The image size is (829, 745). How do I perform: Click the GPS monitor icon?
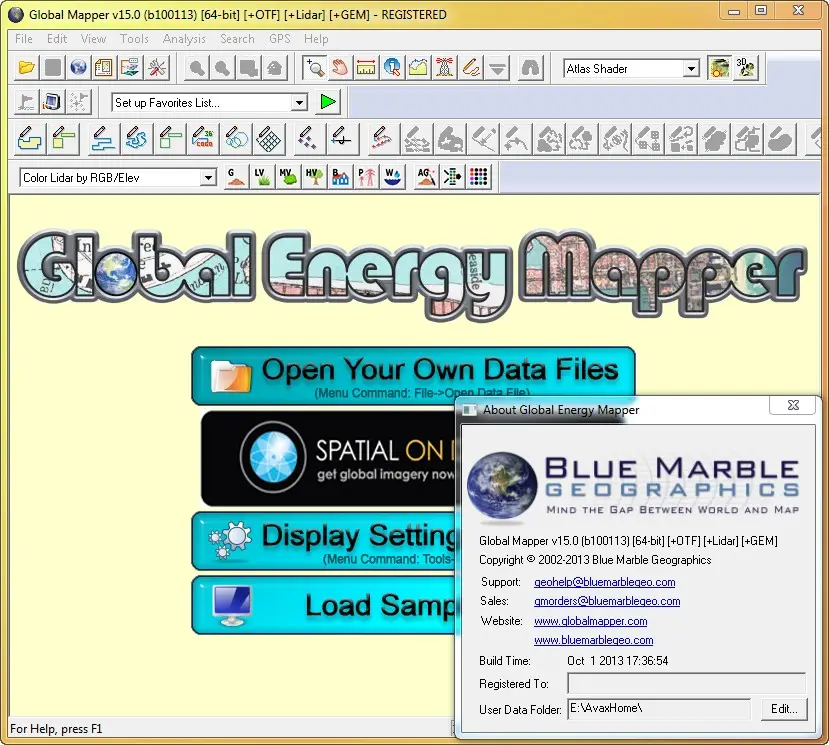52,102
